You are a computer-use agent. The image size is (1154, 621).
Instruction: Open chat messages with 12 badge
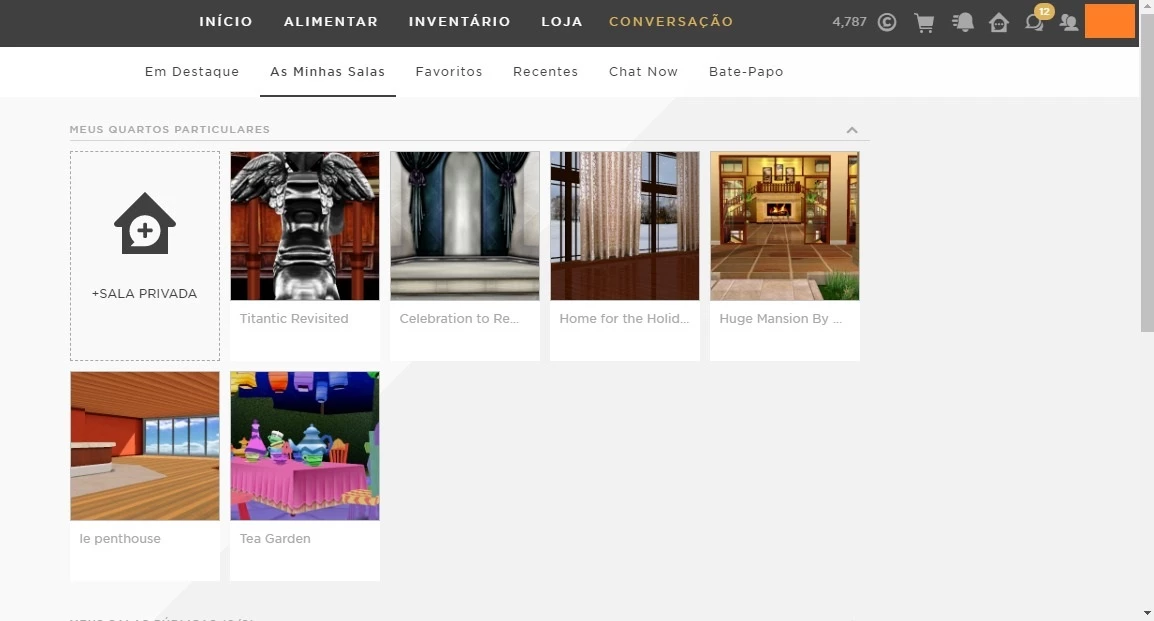coord(1037,20)
